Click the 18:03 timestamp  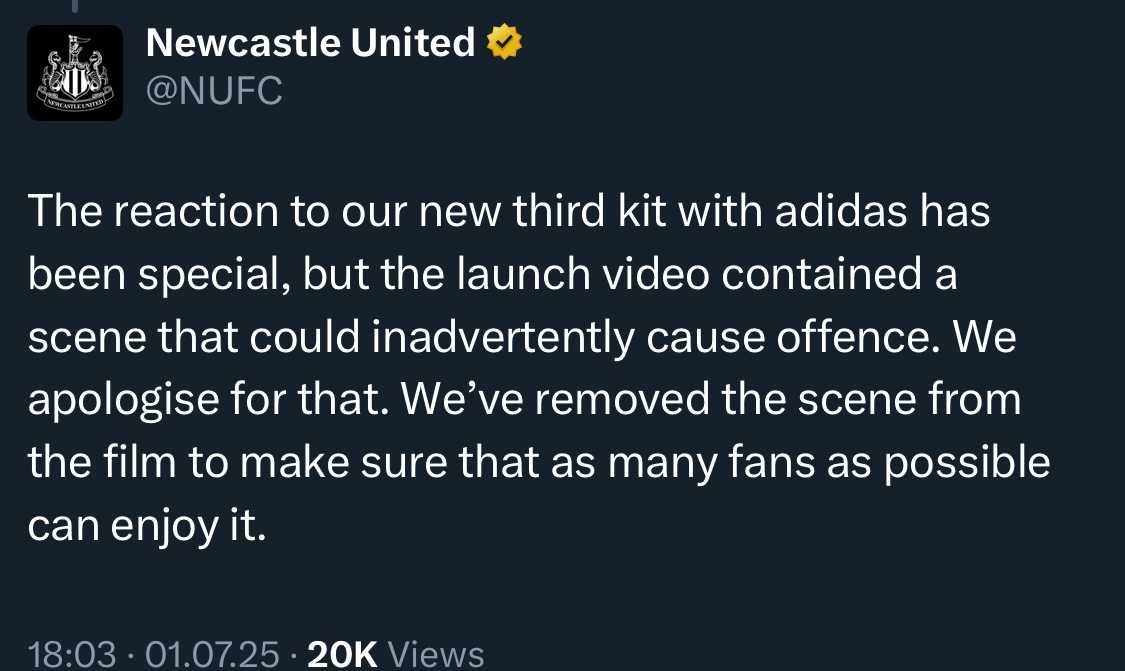tap(72, 654)
